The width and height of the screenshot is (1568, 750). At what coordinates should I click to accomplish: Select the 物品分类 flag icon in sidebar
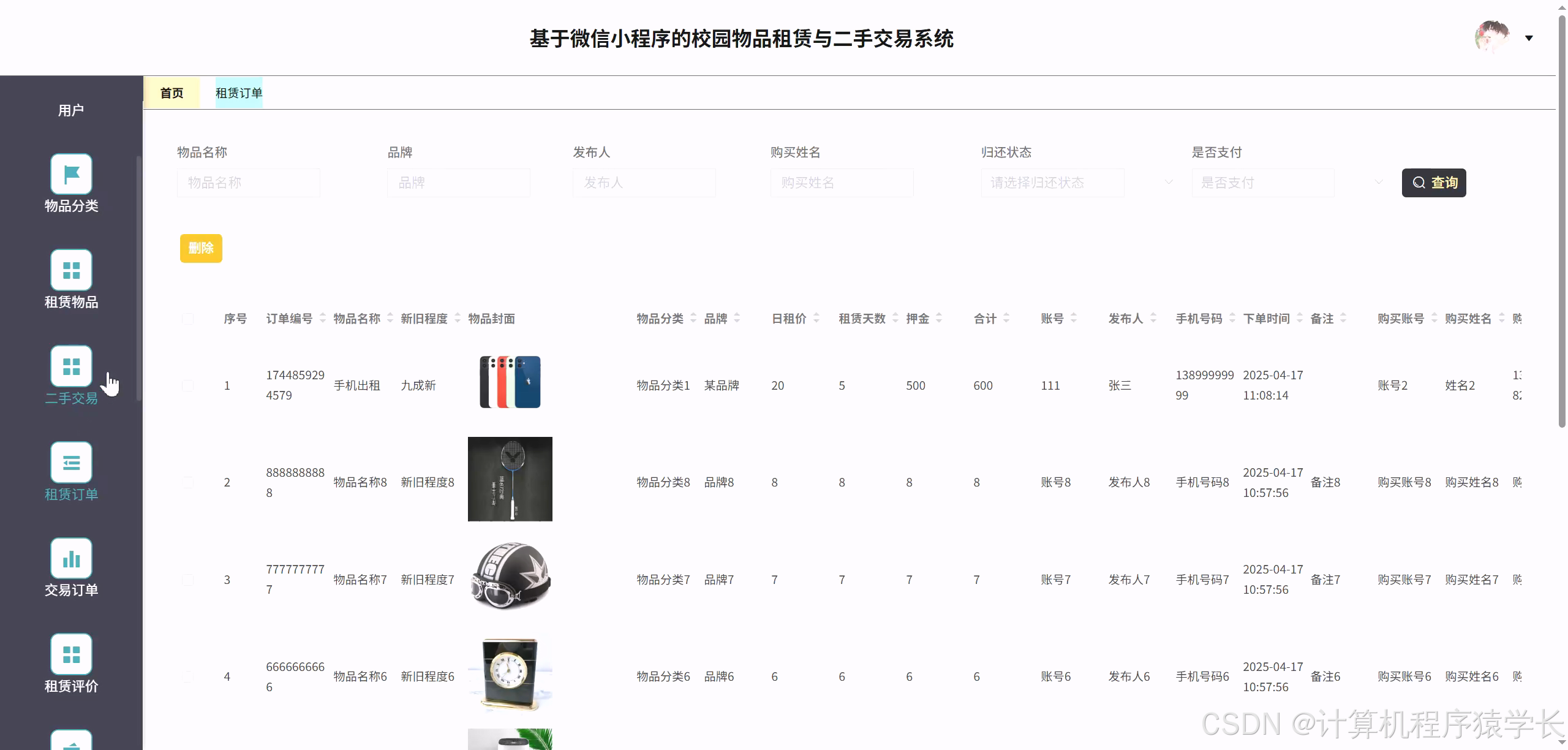[x=71, y=173]
